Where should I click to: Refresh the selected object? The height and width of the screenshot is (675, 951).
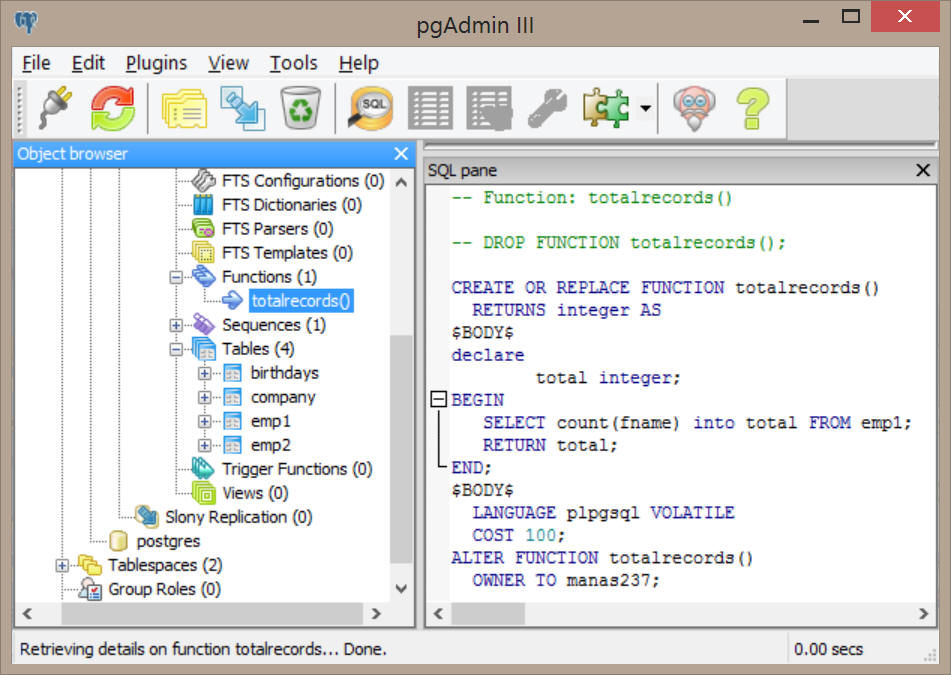tap(112, 107)
